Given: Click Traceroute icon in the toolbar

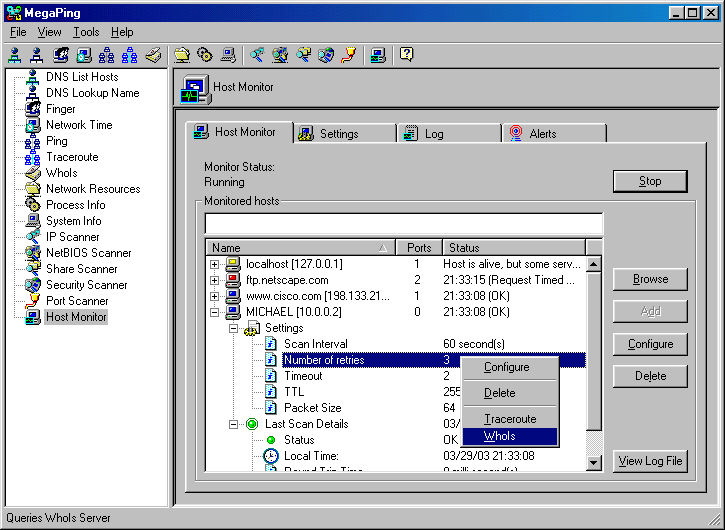Looking at the screenshot, I should (129, 55).
